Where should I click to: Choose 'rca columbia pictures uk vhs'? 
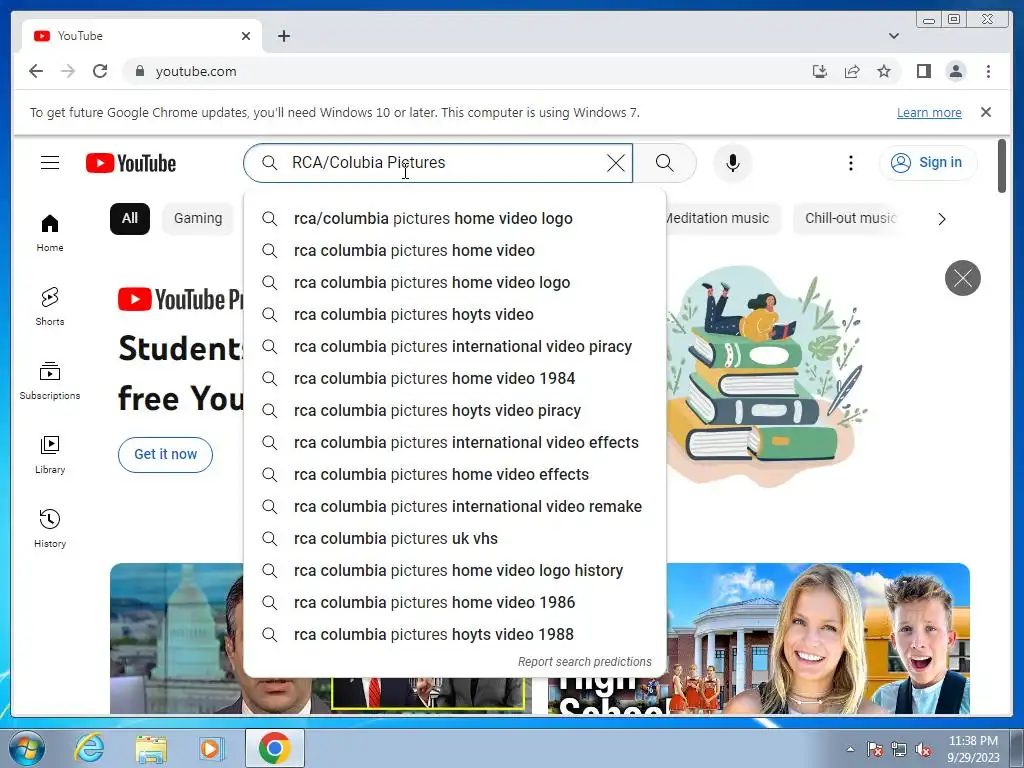[x=455, y=538]
